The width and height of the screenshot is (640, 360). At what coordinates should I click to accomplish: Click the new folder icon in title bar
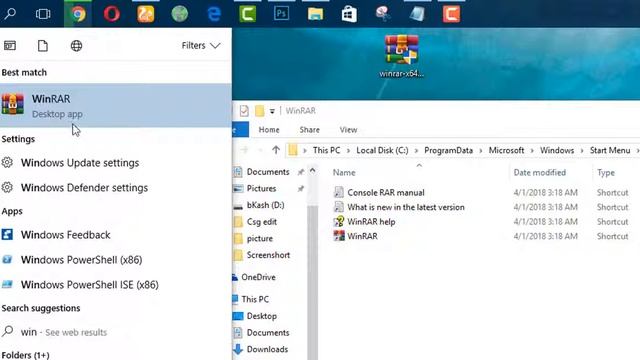[259, 111]
